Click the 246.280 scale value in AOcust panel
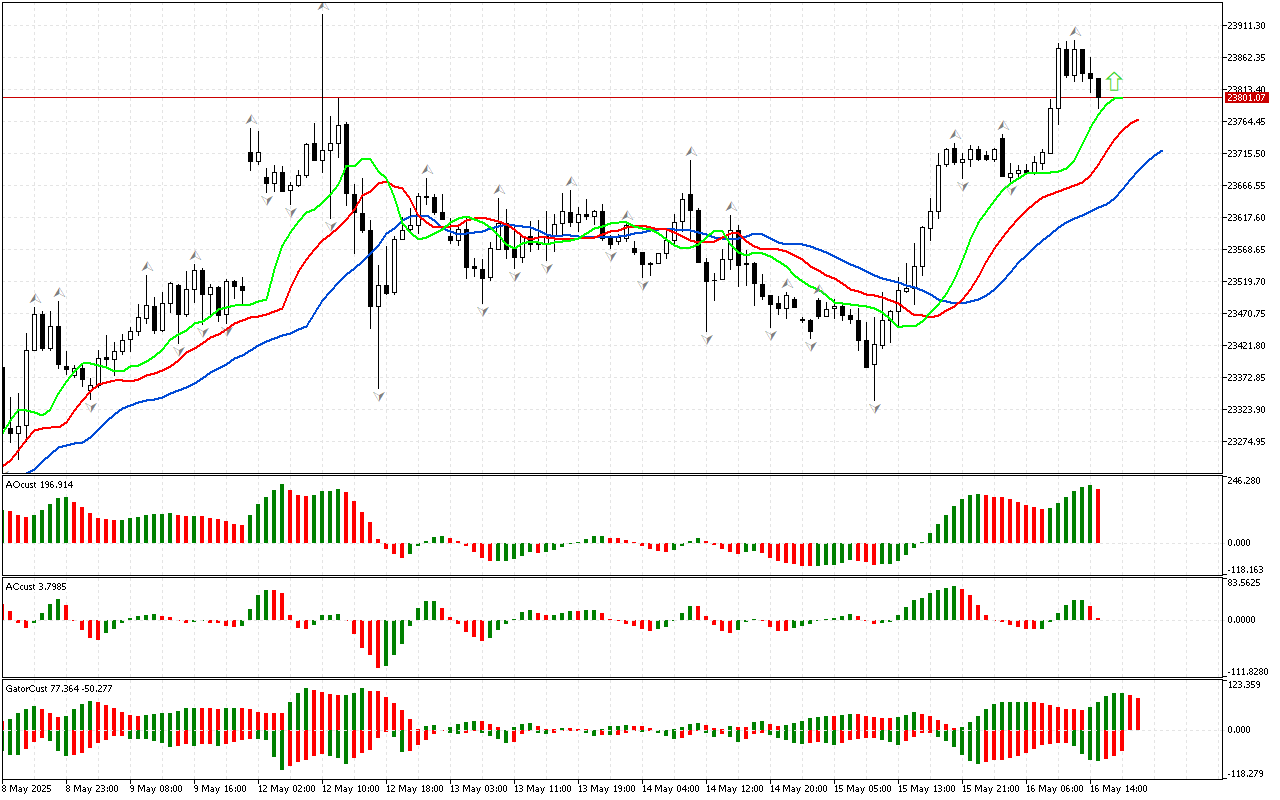 [x=1245, y=481]
